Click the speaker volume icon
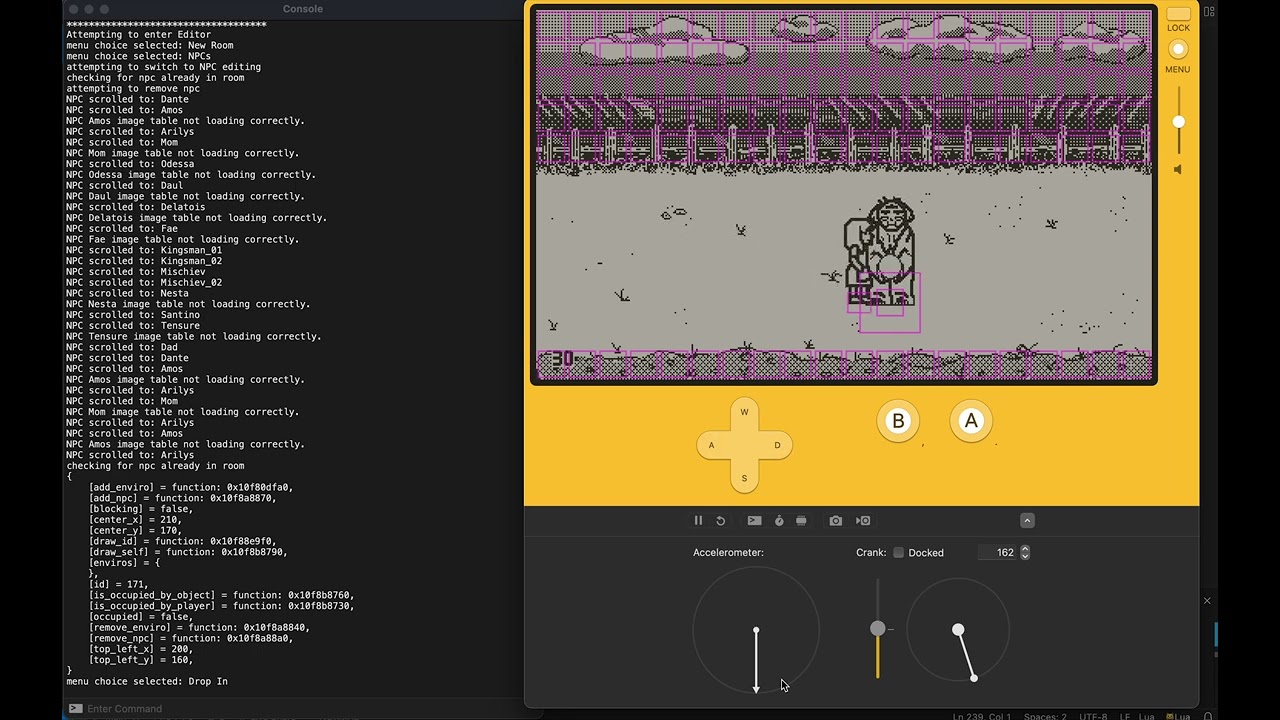This screenshot has width=1280, height=720. pyautogui.click(x=1178, y=169)
